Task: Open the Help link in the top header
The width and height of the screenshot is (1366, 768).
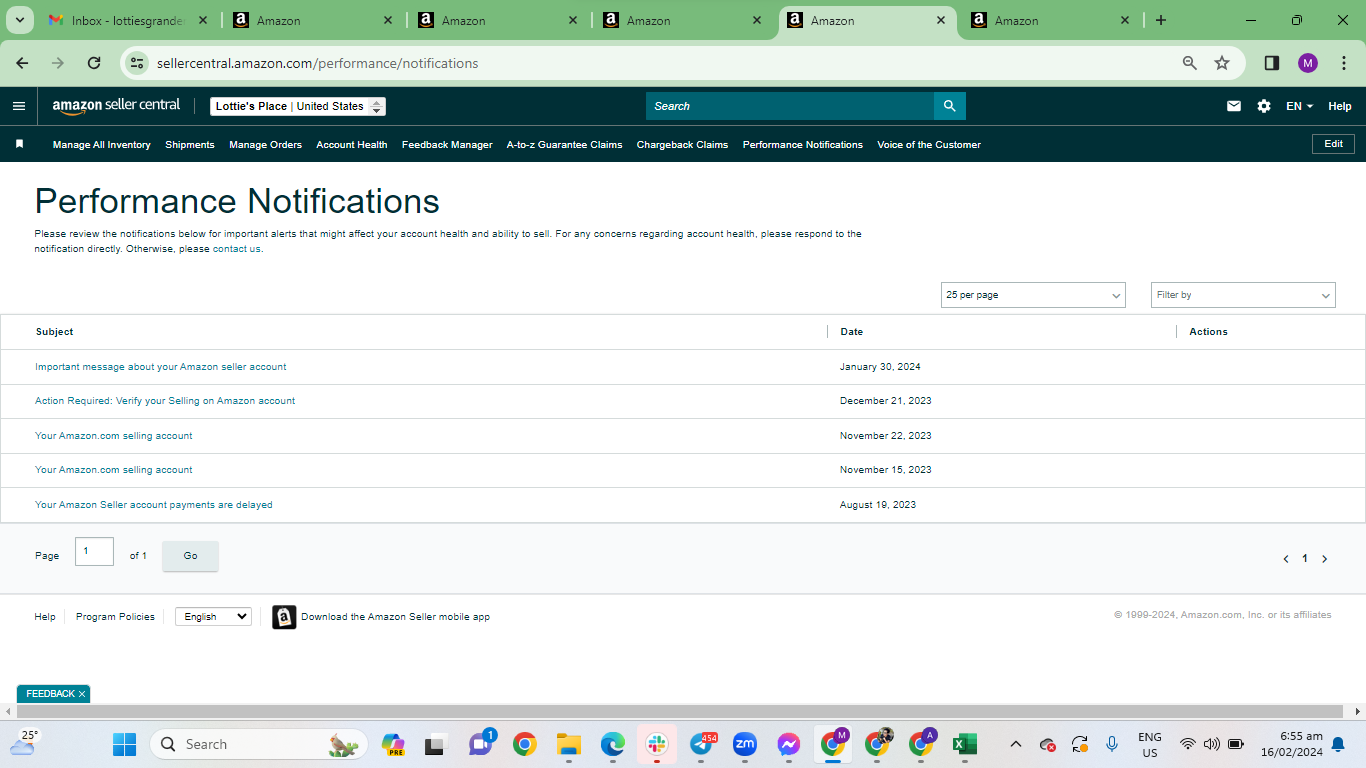Action: pyautogui.click(x=1340, y=106)
